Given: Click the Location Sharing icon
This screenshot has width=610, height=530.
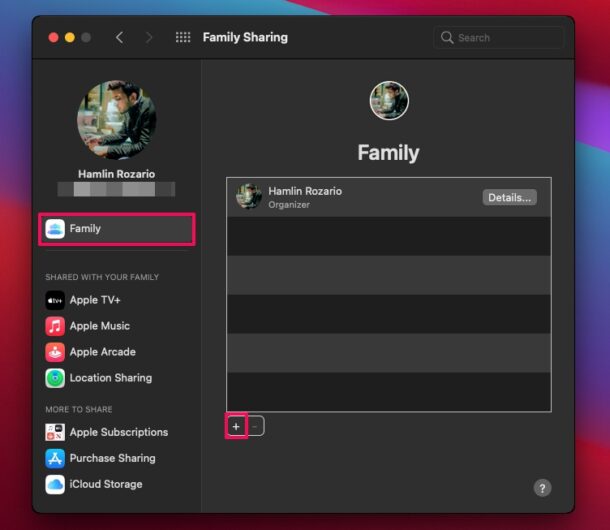Looking at the screenshot, I should point(55,378).
